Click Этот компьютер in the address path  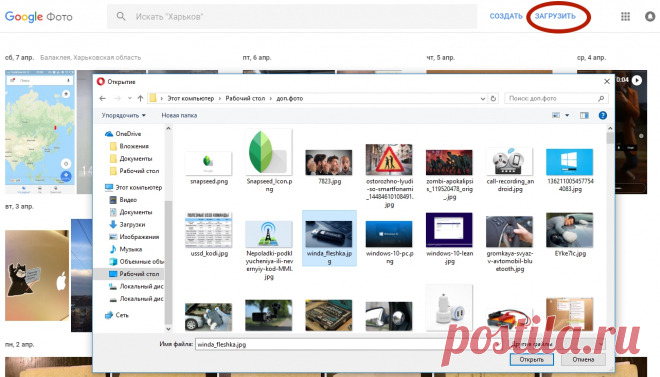[x=191, y=98]
